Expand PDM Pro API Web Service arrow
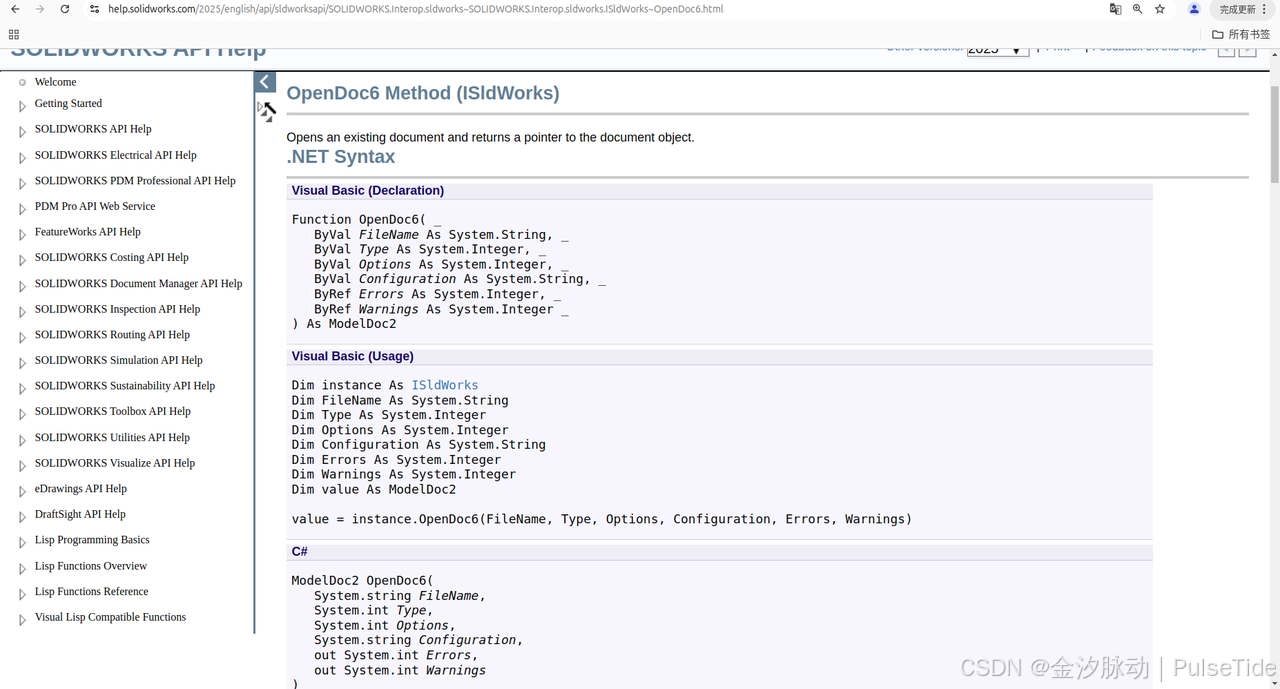This screenshot has height=689, width=1280. (x=22, y=208)
